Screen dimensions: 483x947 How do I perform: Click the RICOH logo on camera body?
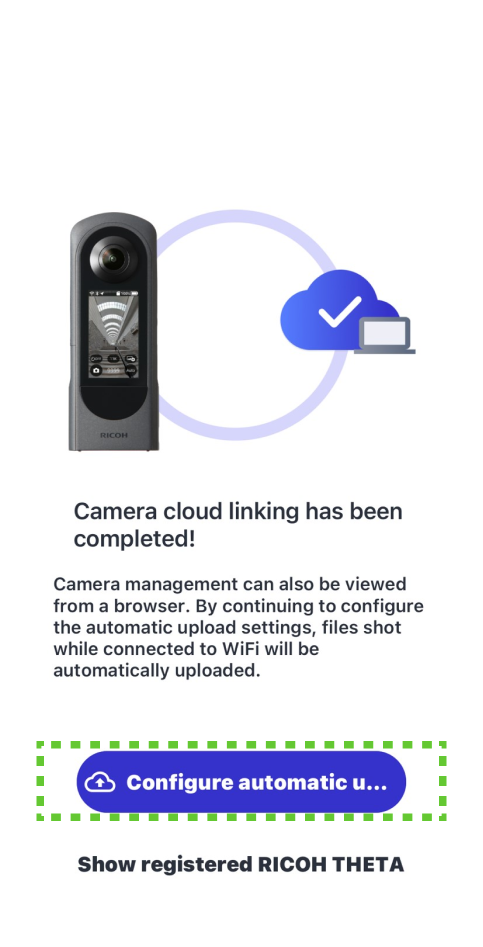114,434
